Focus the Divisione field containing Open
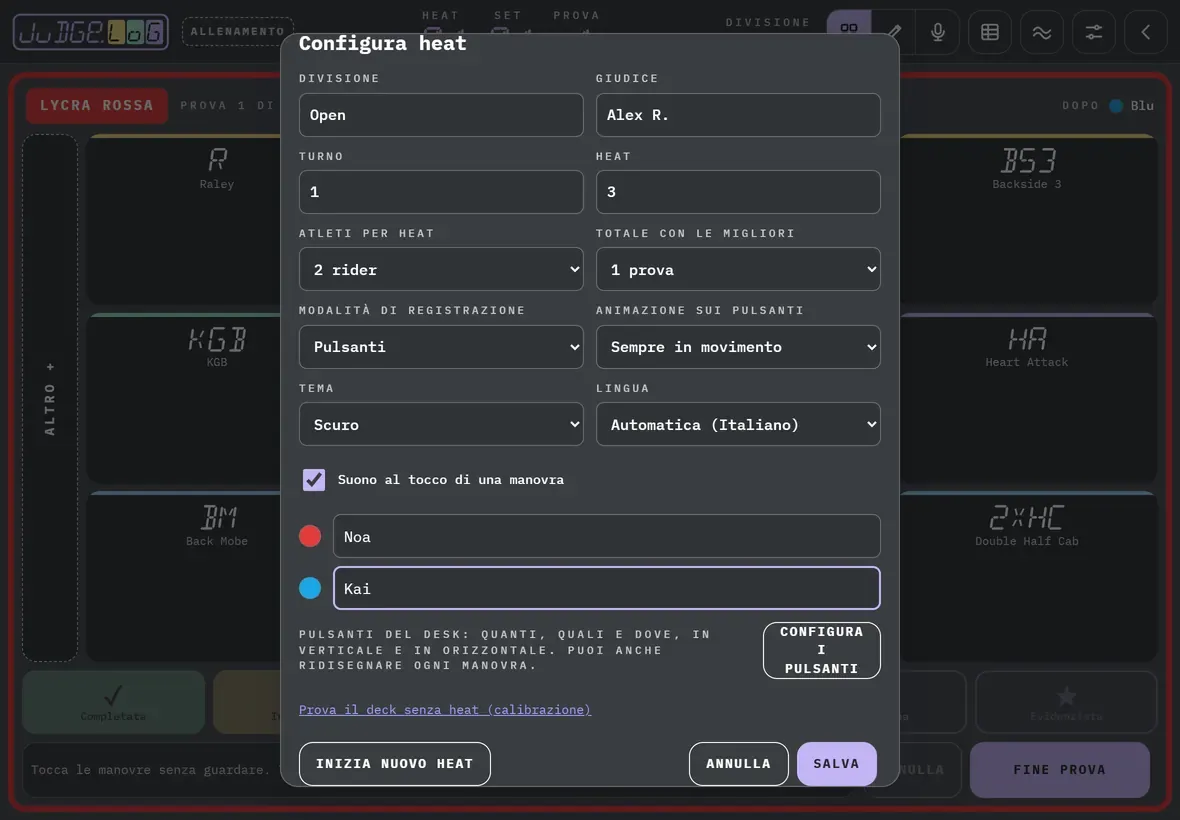The image size is (1180, 820). pyautogui.click(x=441, y=115)
